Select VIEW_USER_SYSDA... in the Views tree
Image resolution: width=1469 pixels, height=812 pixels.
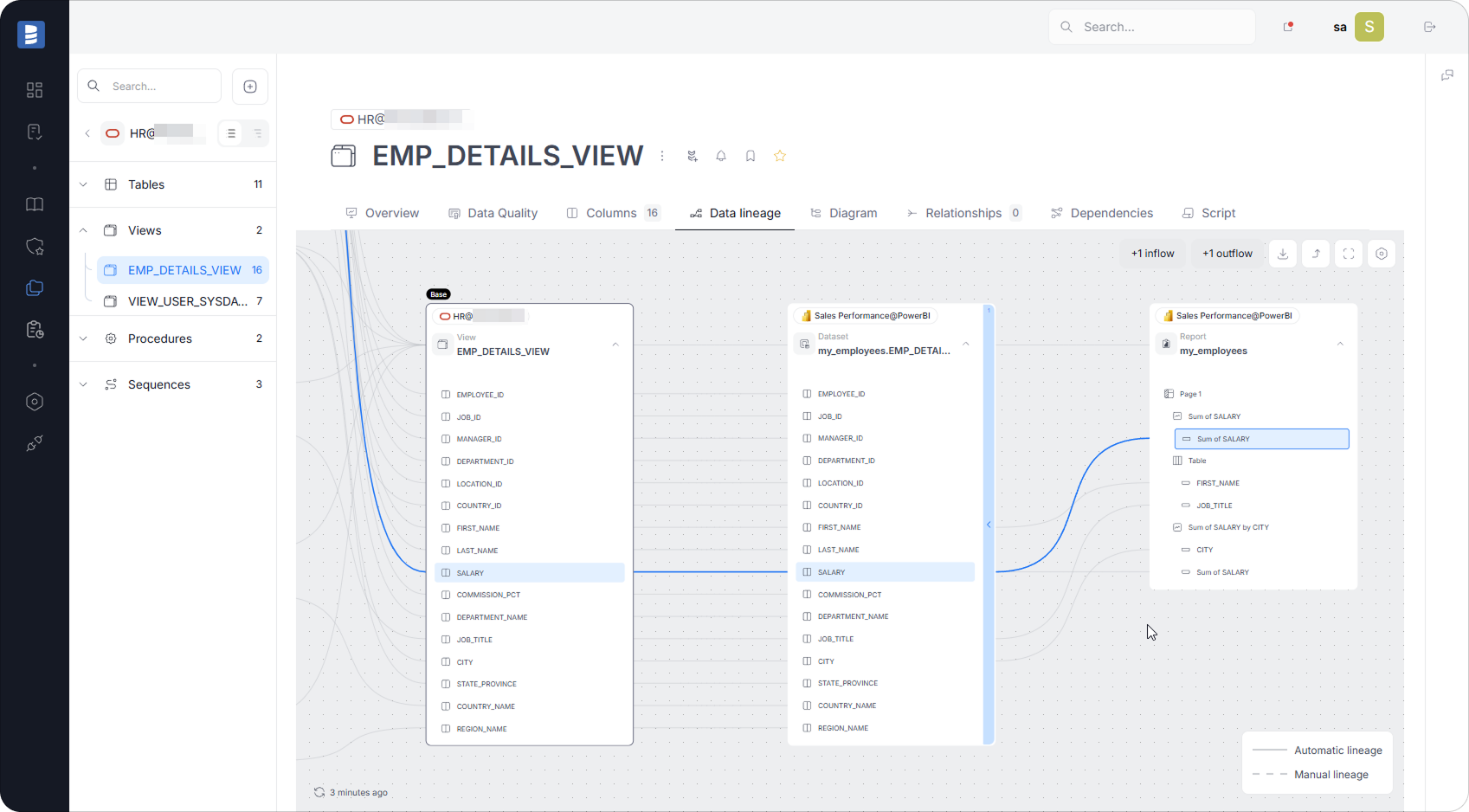[187, 301]
